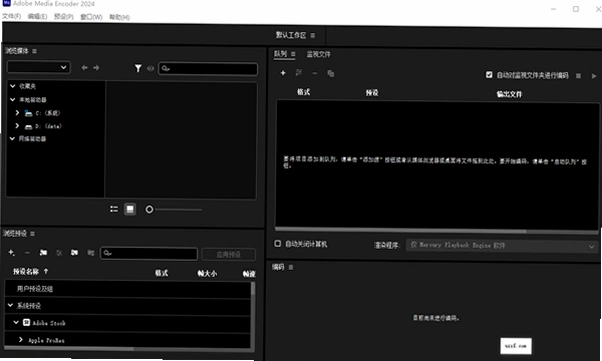This screenshot has height=361, width=602.
Task: Click the C: drive icon
Action: coord(28,113)
